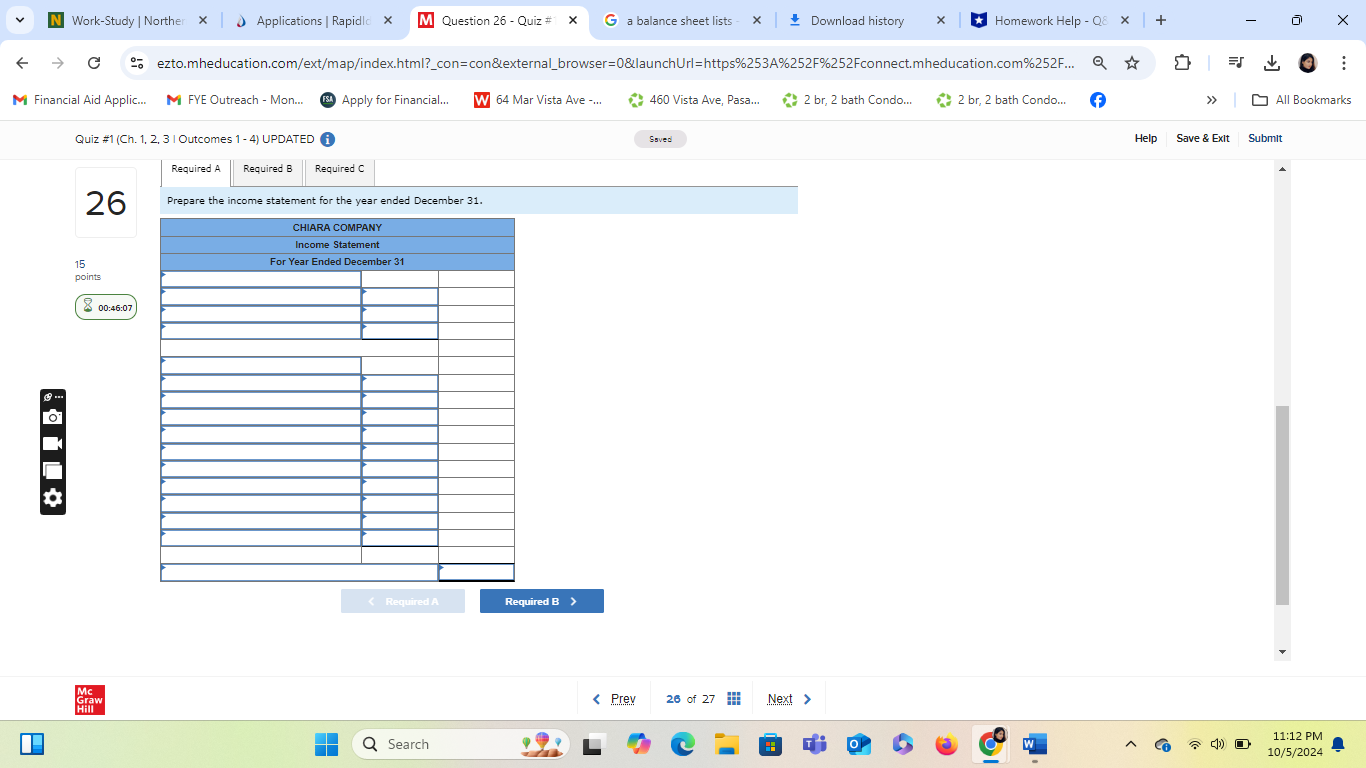Open the settings gear in side toolbar
This screenshot has width=1366, height=768.
(x=53, y=497)
